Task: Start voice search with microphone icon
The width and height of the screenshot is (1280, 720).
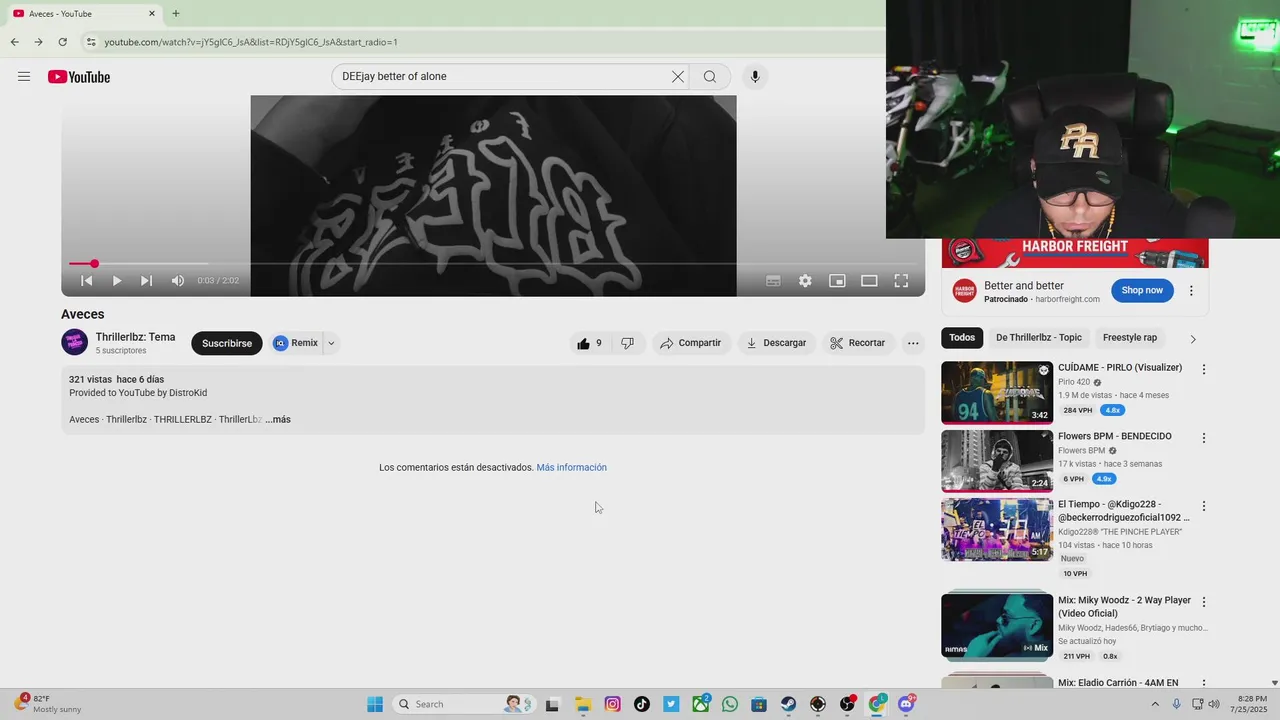Action: (x=755, y=77)
